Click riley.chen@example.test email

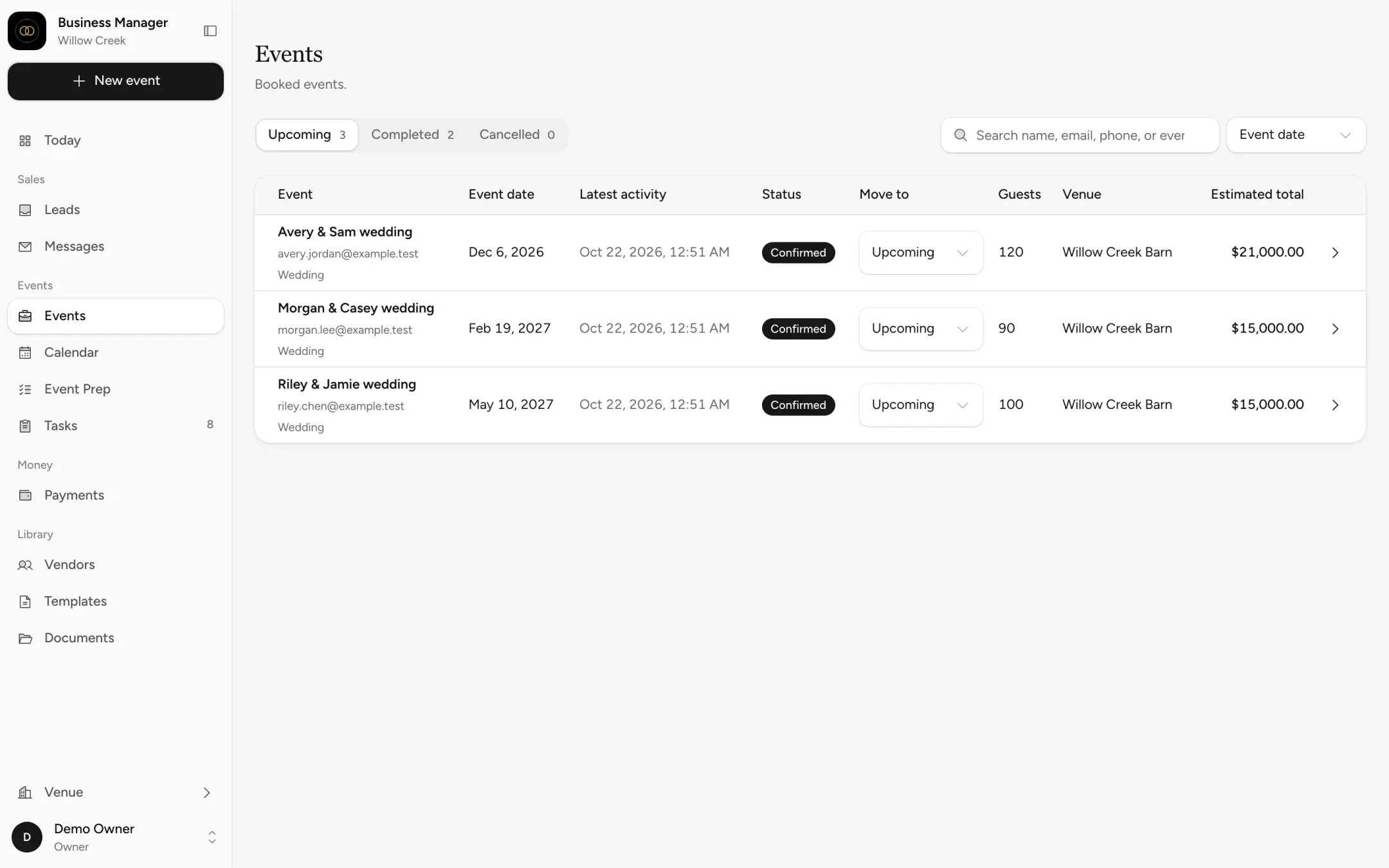coord(341,406)
